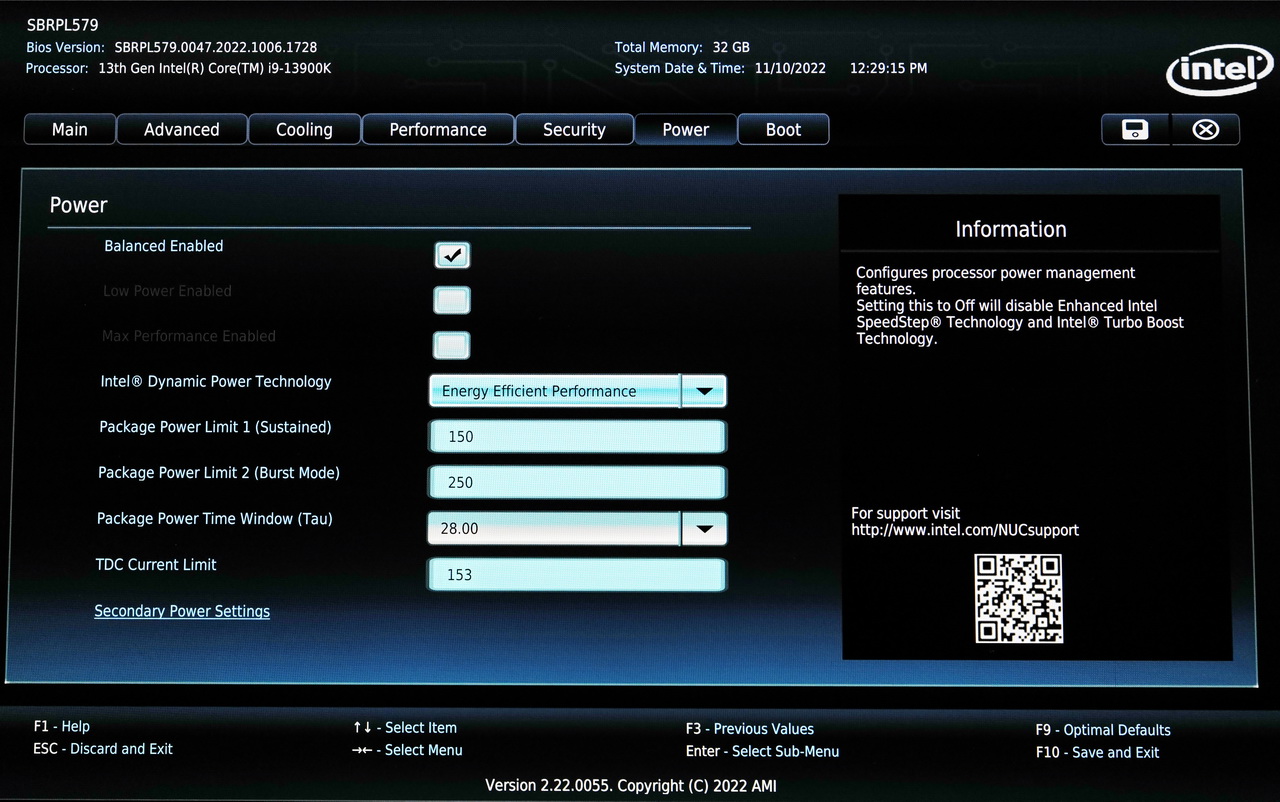The width and height of the screenshot is (1280, 802).
Task: Edit Package Power Limit 1 field showing 150
Action: click(577, 436)
